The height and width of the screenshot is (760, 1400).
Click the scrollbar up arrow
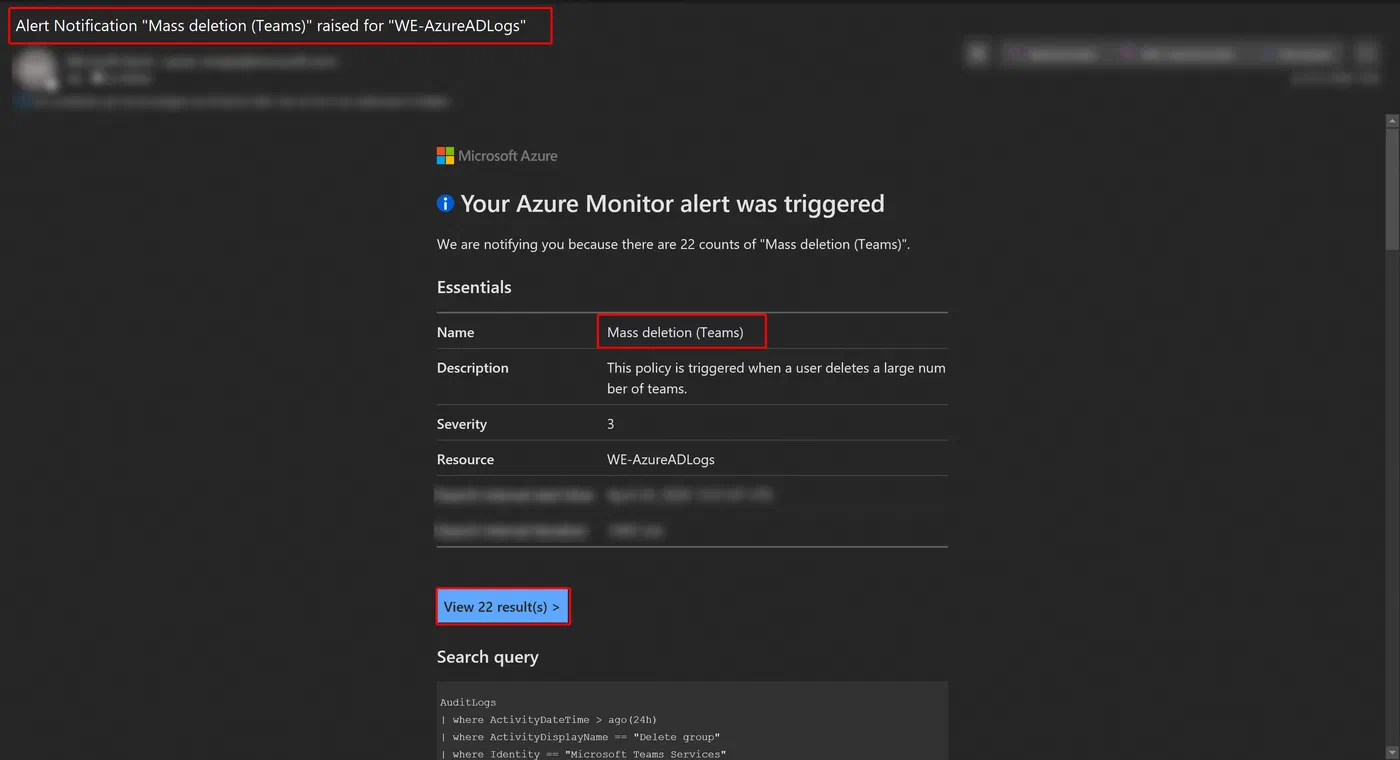click(x=1392, y=121)
